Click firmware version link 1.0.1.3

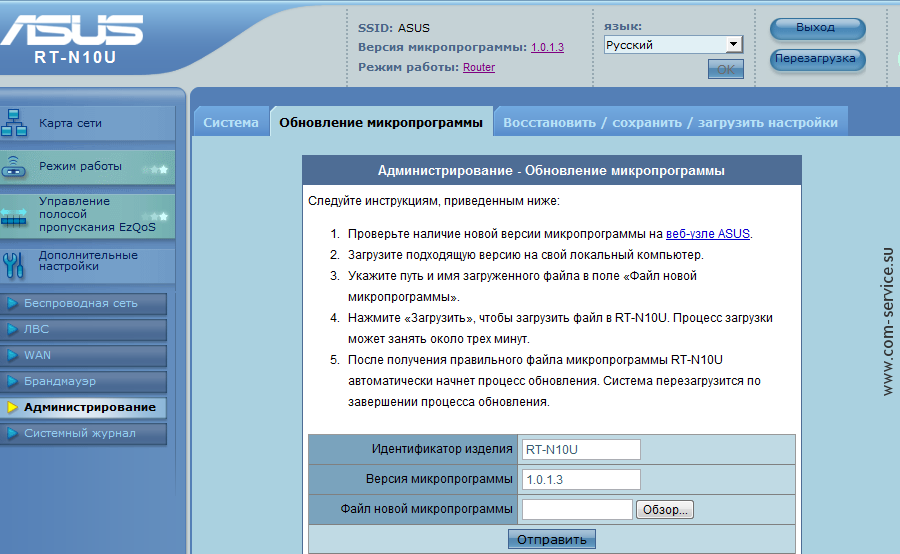[x=548, y=47]
